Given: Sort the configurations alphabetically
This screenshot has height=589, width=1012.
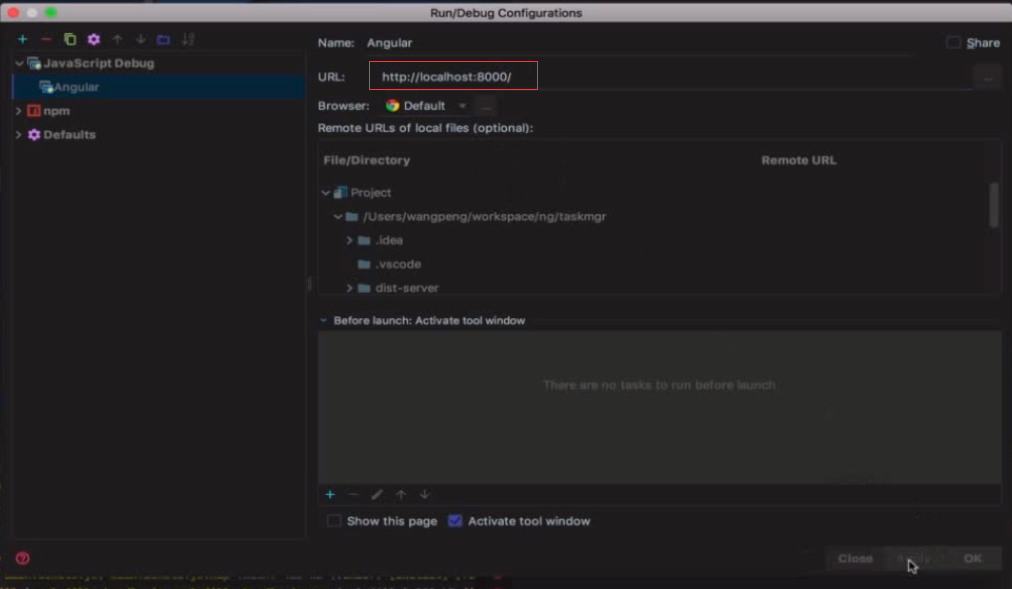Looking at the screenshot, I should pyautogui.click(x=188, y=39).
